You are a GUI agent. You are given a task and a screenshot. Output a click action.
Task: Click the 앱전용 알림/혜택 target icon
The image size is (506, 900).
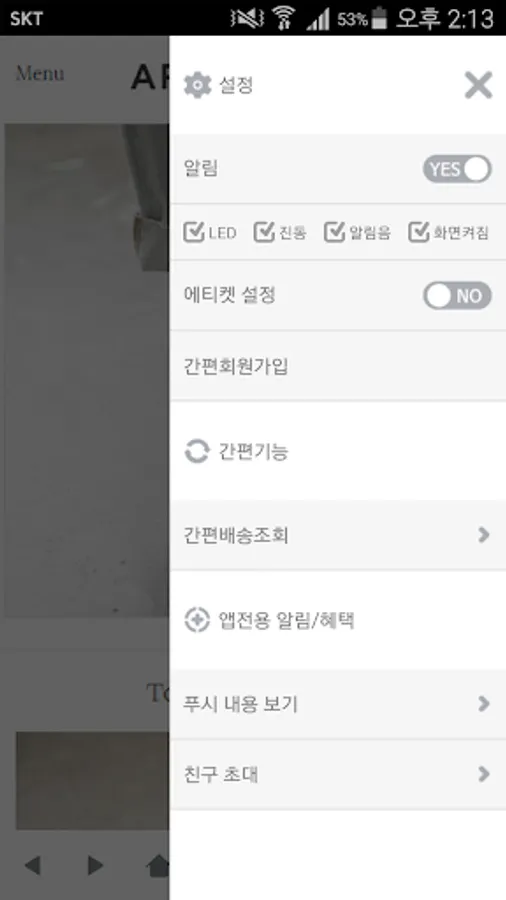pos(197,620)
